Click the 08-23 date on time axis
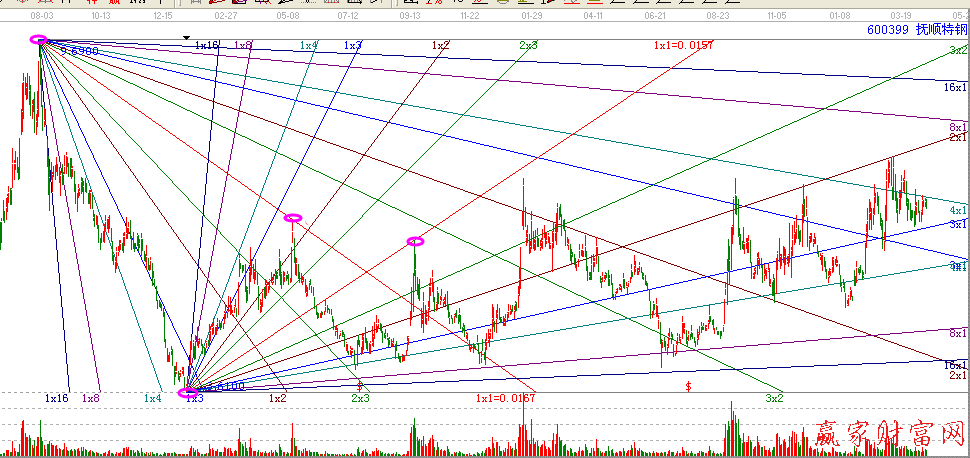Screen dimensions: 970x458 717,17
